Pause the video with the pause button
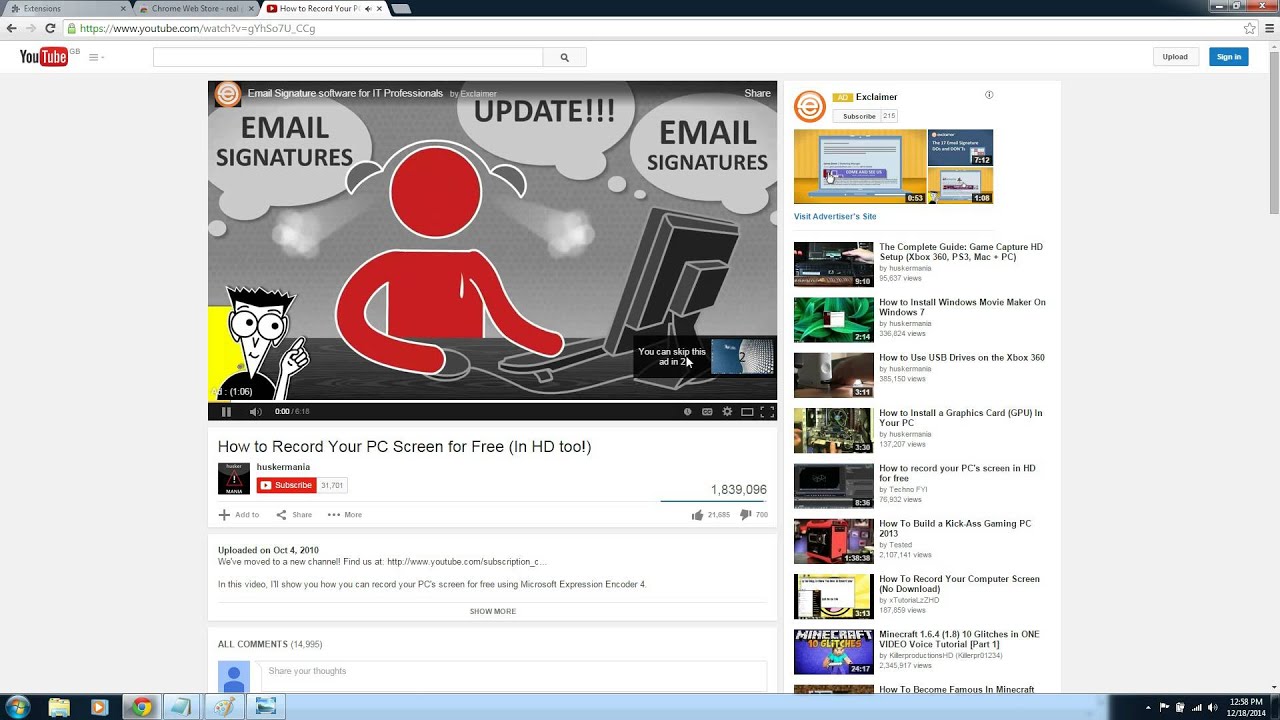1280x720 pixels. [x=226, y=411]
